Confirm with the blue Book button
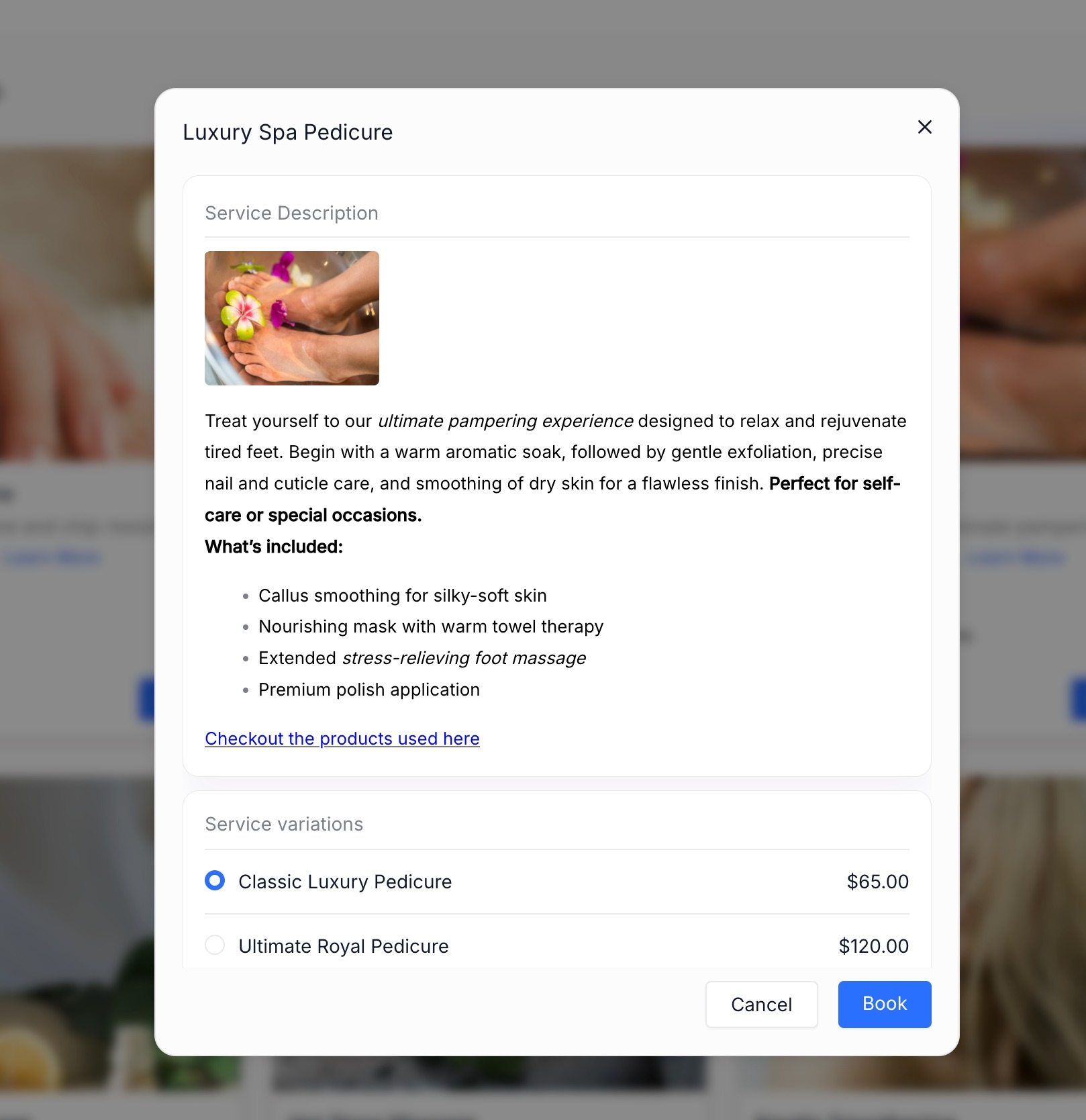1086x1120 pixels. (x=885, y=1005)
